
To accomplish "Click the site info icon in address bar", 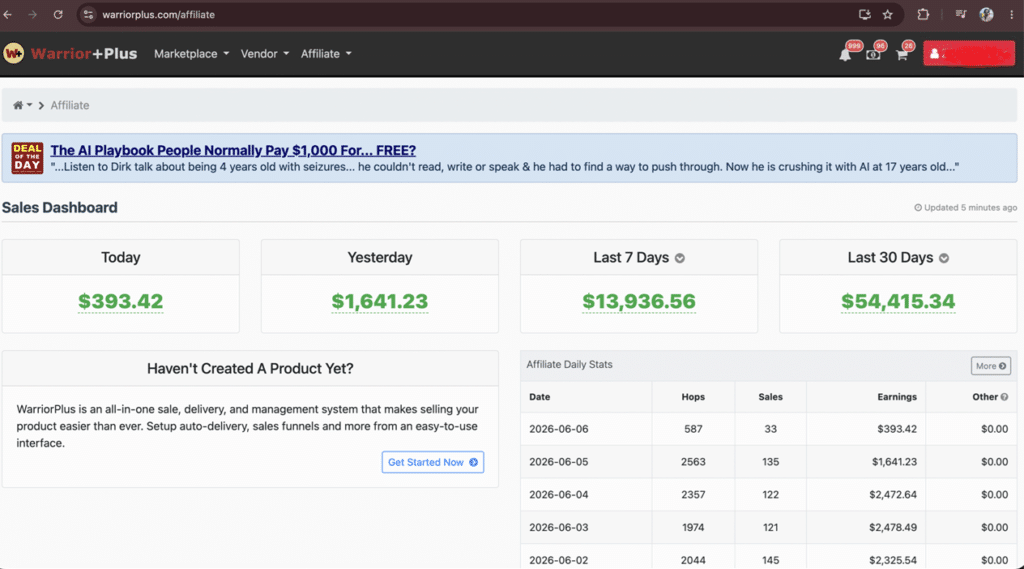I will [88, 14].
